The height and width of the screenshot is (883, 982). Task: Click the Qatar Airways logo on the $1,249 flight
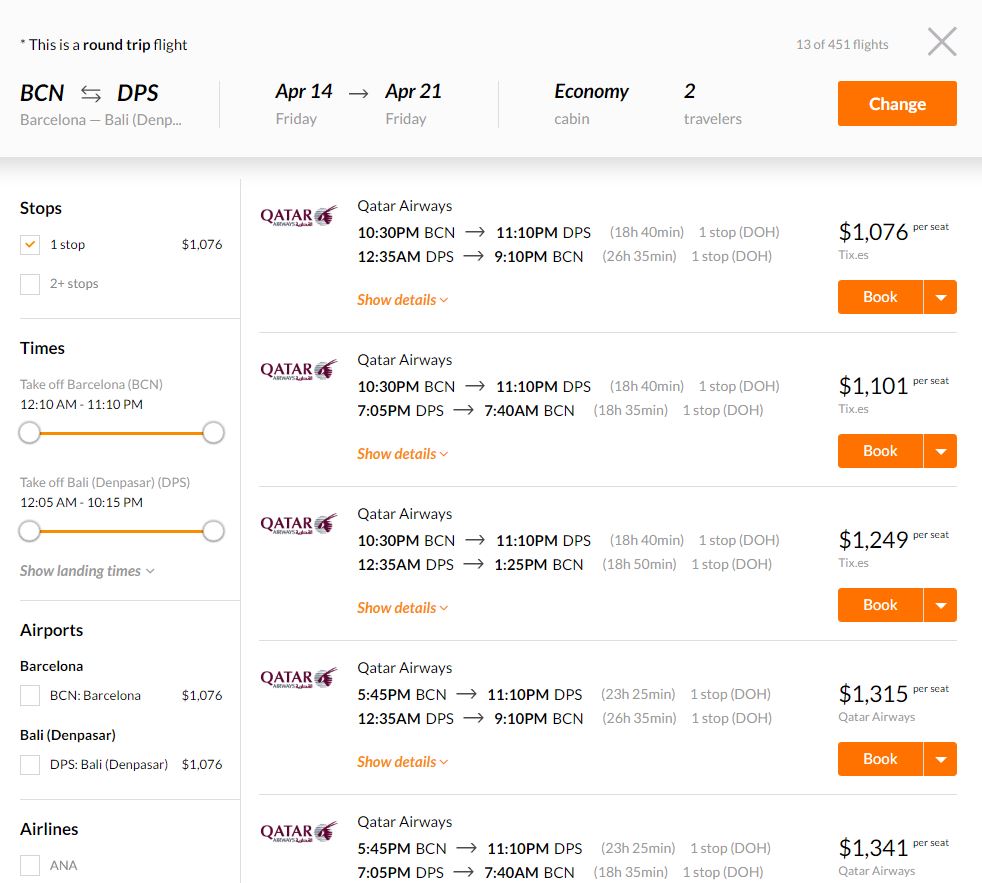[299, 524]
